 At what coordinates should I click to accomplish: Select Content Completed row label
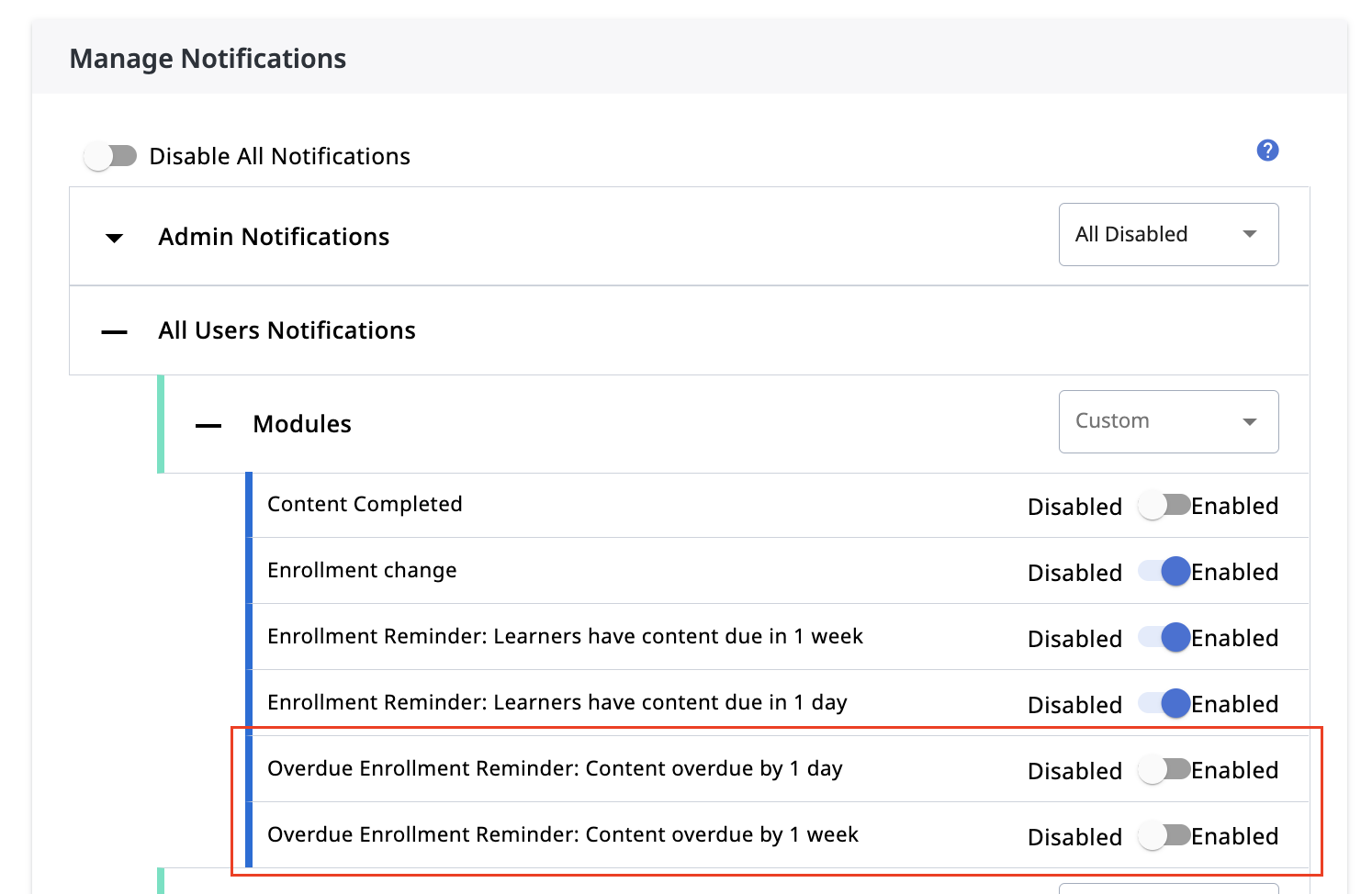click(365, 504)
